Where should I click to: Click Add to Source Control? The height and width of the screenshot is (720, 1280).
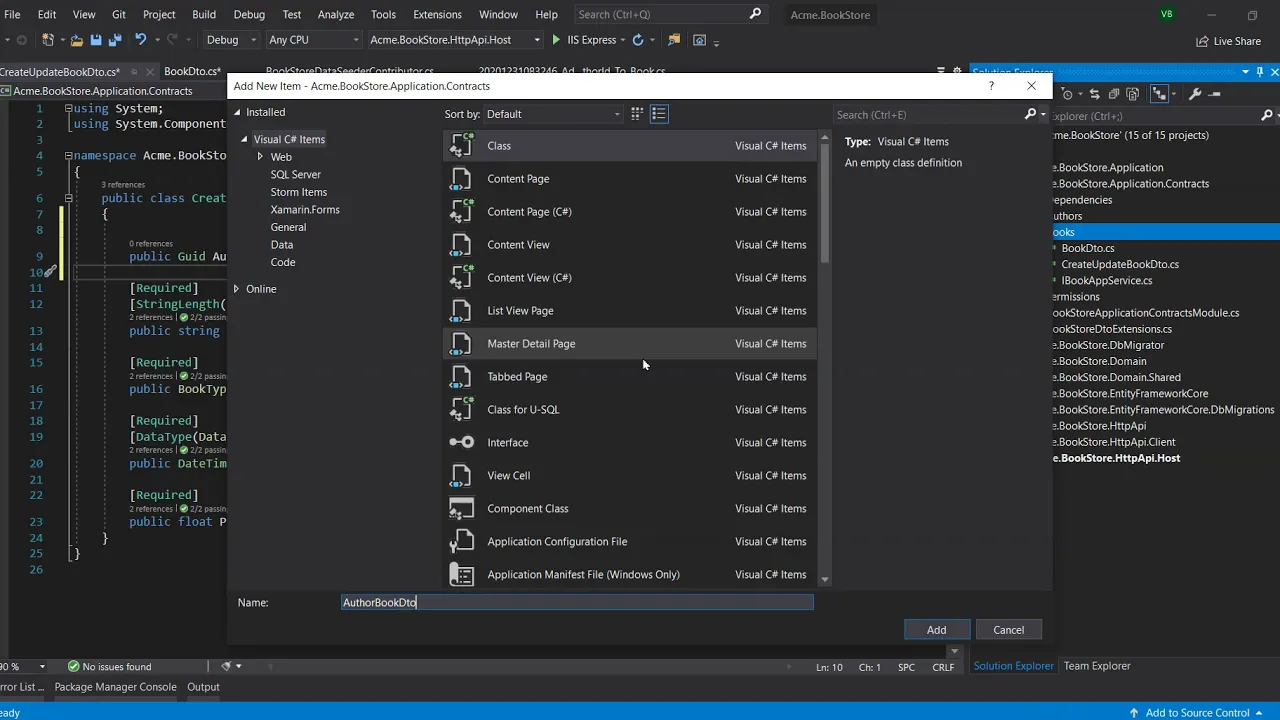point(1197,713)
